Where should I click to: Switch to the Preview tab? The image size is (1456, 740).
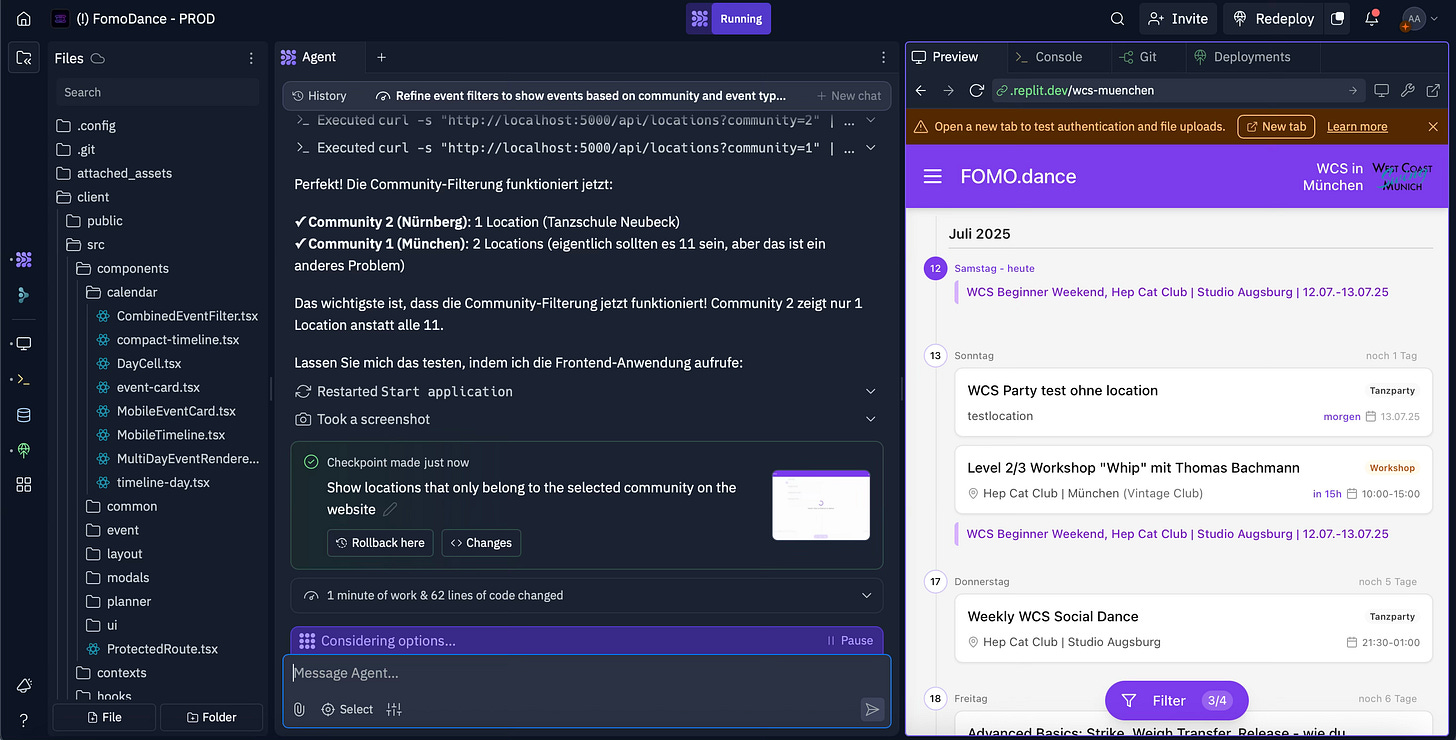[x=946, y=57]
